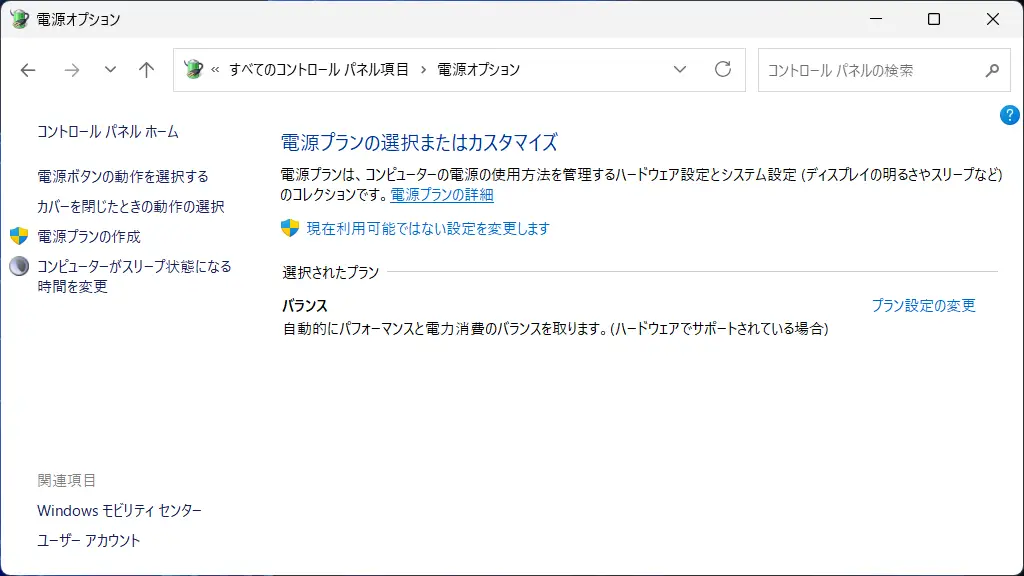Click すべてのコントロール パネル項目 breadcrumb
This screenshot has height=576, width=1024.
(319, 70)
